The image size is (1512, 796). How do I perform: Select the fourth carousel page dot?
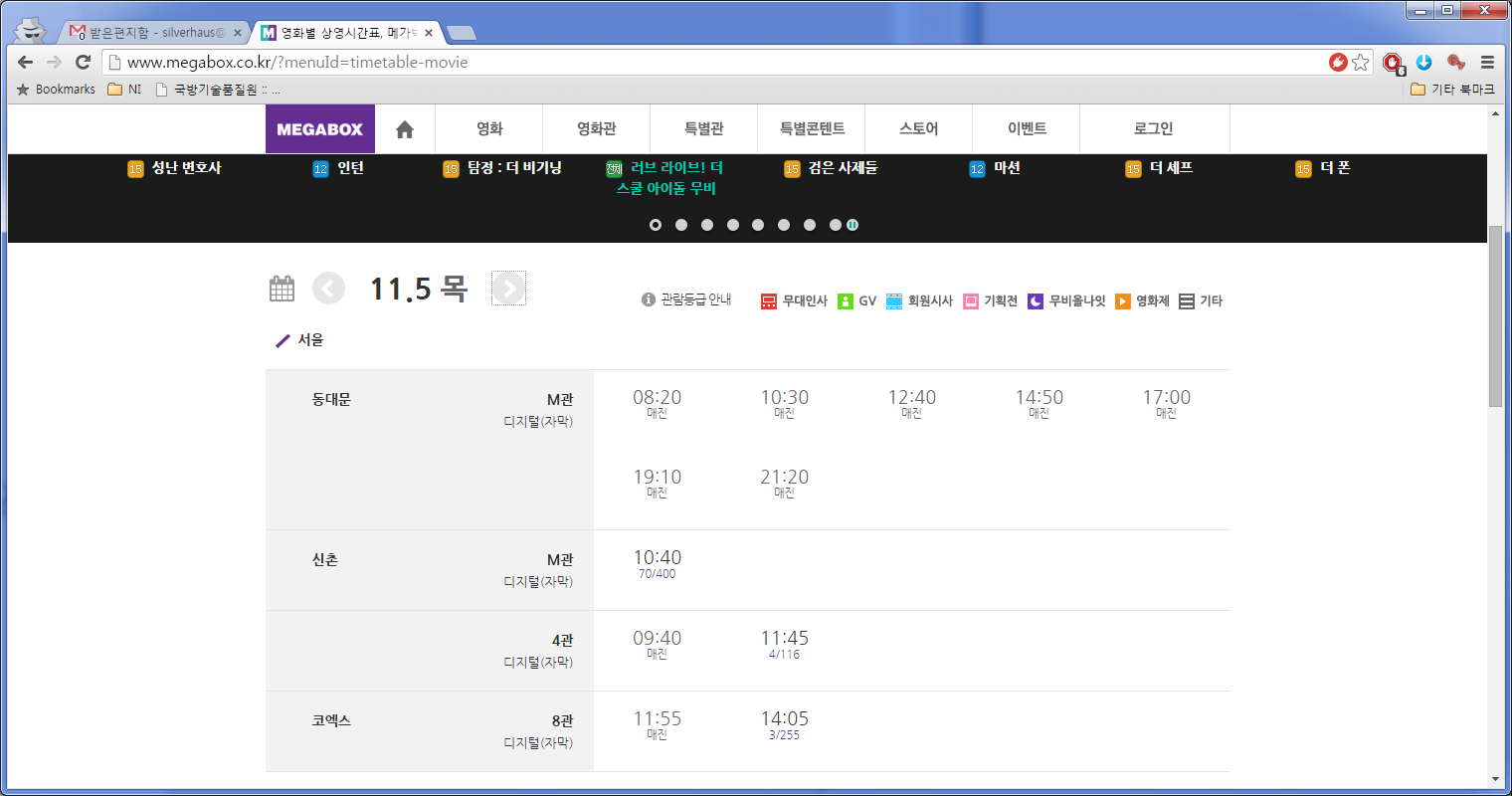[x=733, y=225]
